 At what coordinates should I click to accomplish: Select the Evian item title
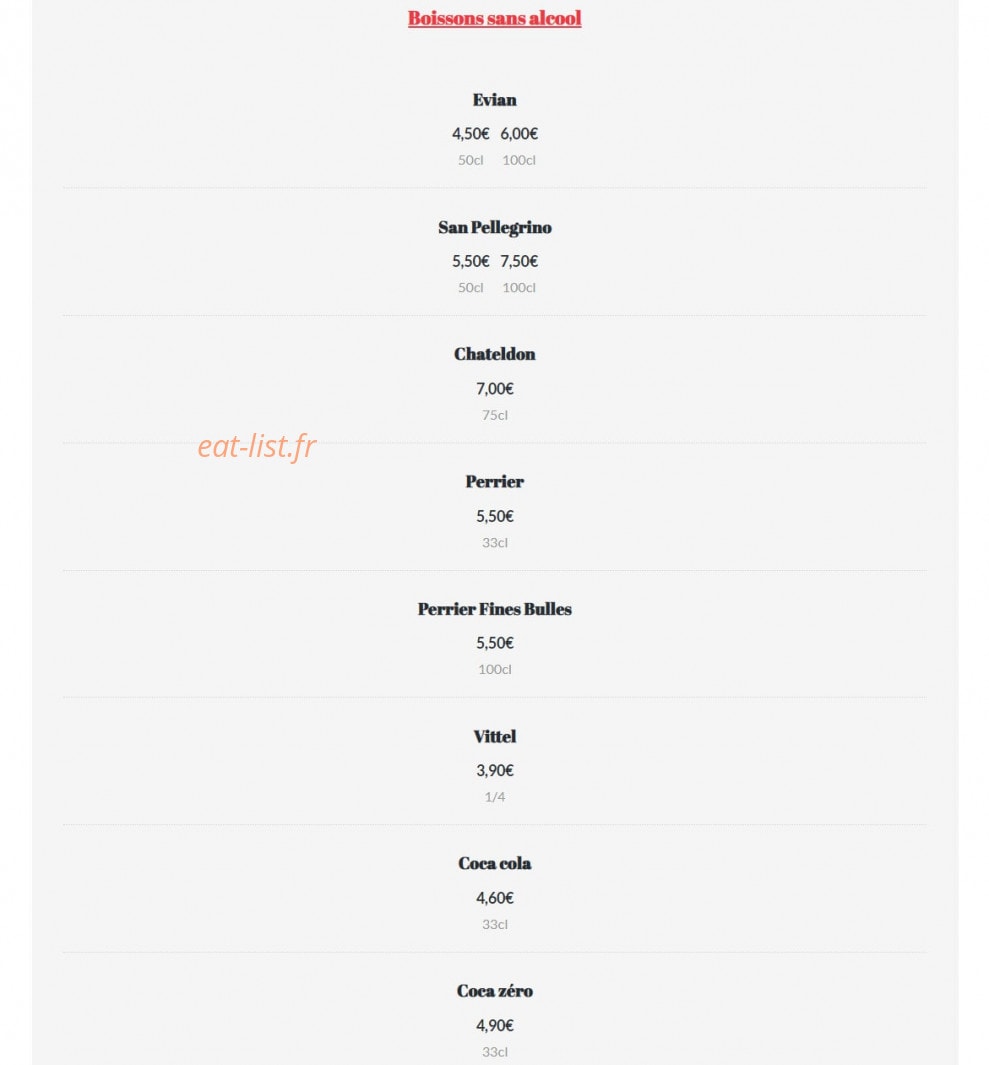coord(494,100)
